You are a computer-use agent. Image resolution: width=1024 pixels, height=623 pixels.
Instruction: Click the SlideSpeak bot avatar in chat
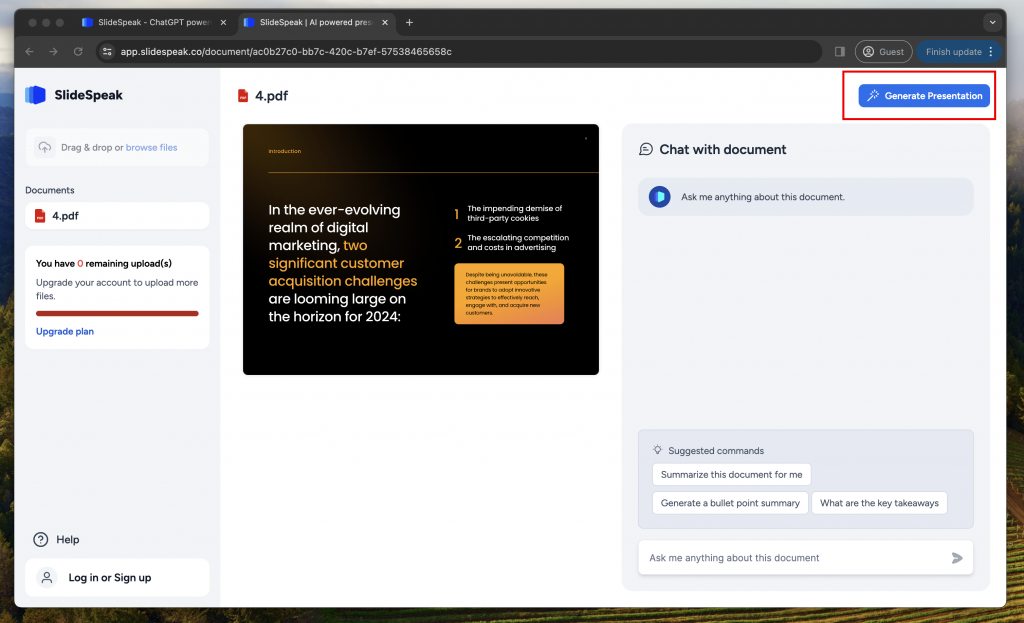tap(660, 197)
